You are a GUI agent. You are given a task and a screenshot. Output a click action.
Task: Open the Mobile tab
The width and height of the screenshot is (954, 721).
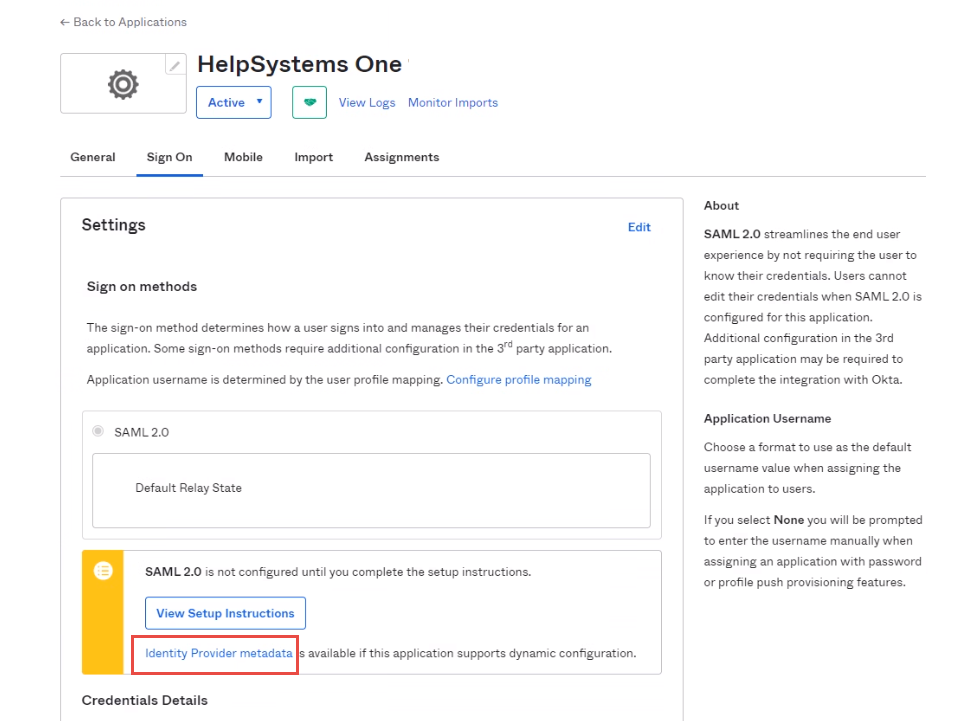[243, 157]
